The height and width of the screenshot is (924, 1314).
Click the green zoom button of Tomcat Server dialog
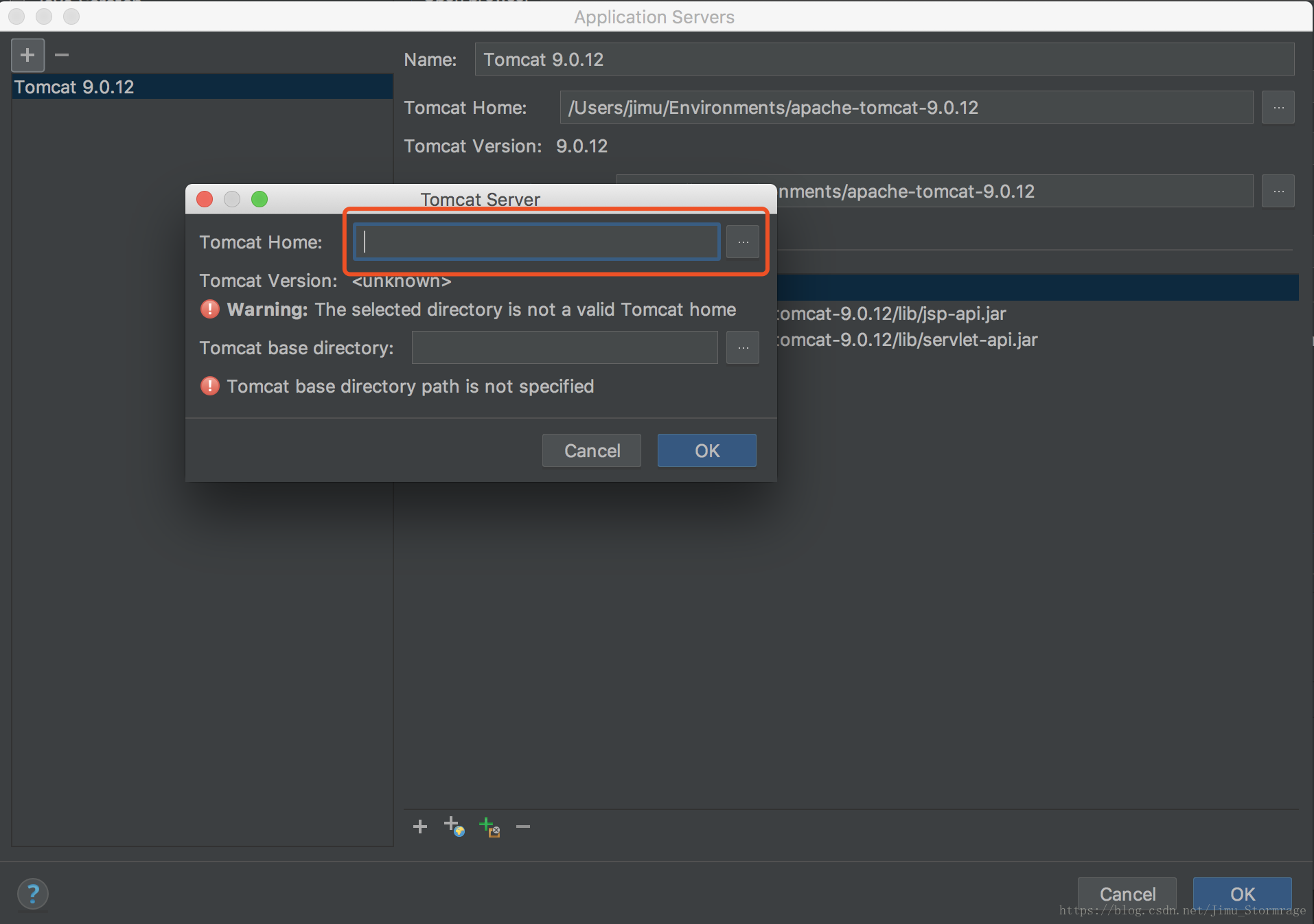tap(260, 199)
